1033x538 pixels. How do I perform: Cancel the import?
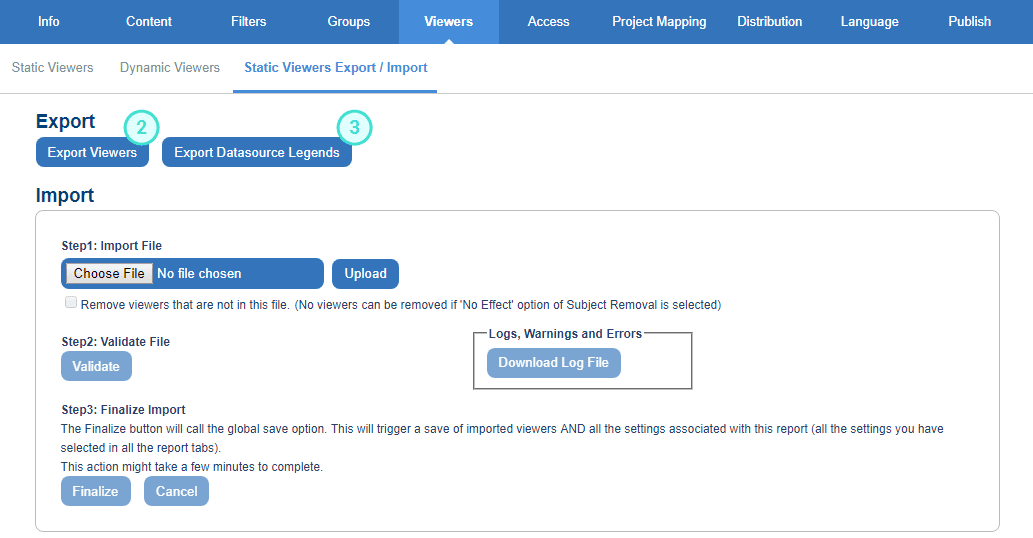coord(177,491)
